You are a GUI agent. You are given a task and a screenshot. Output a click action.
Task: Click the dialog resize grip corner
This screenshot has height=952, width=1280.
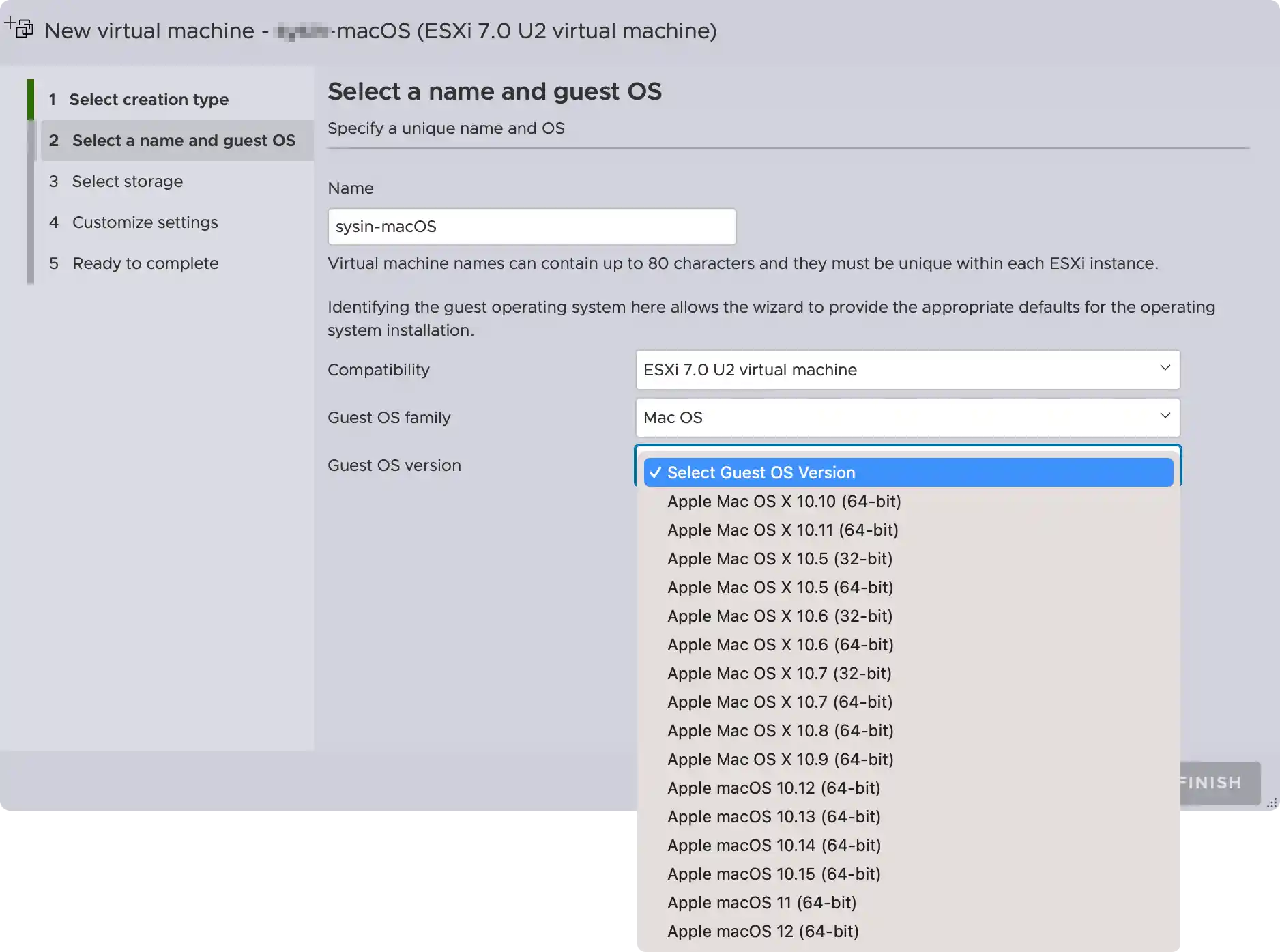pyautogui.click(x=1272, y=803)
